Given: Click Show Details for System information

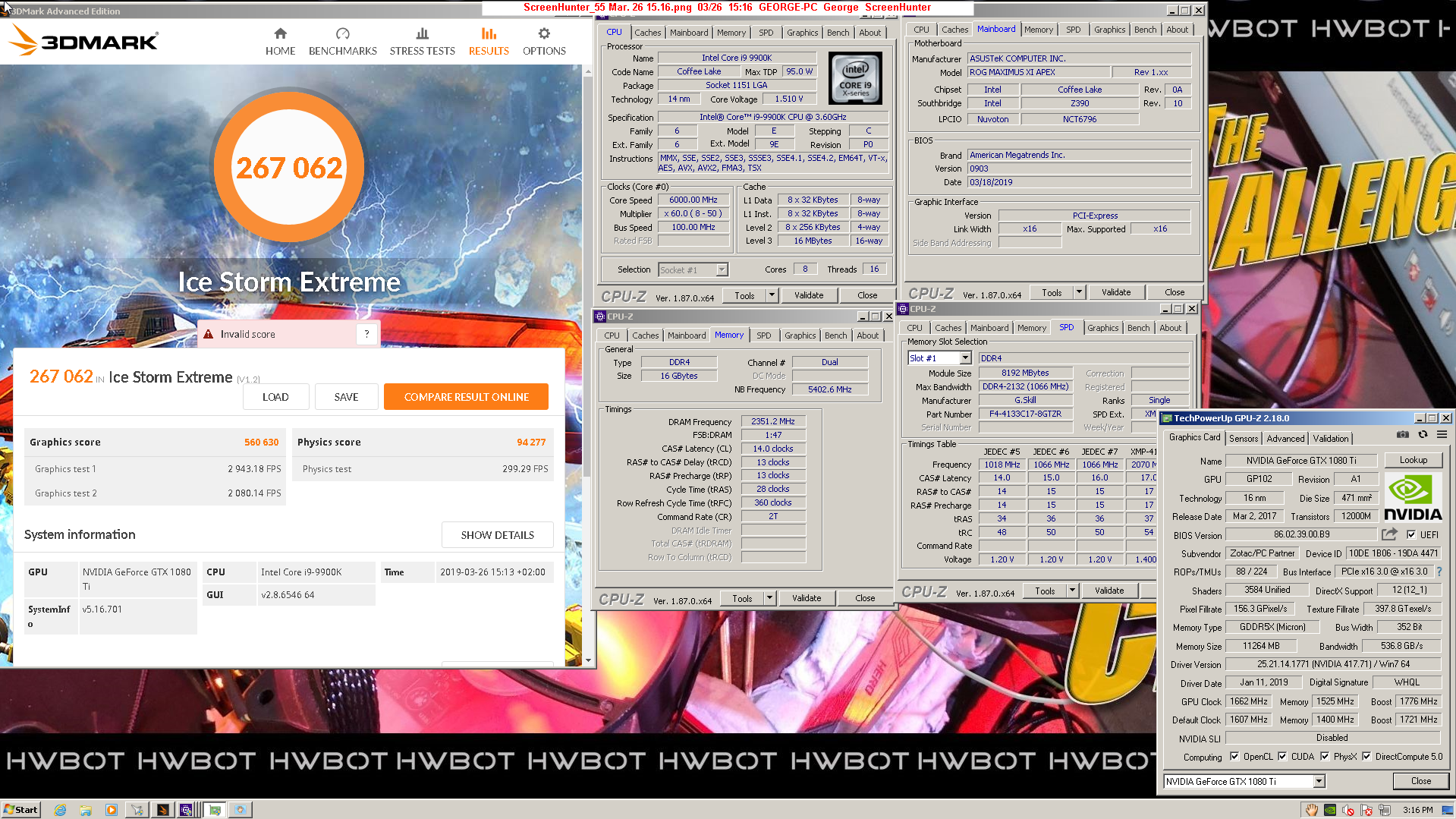Looking at the screenshot, I should coord(498,535).
